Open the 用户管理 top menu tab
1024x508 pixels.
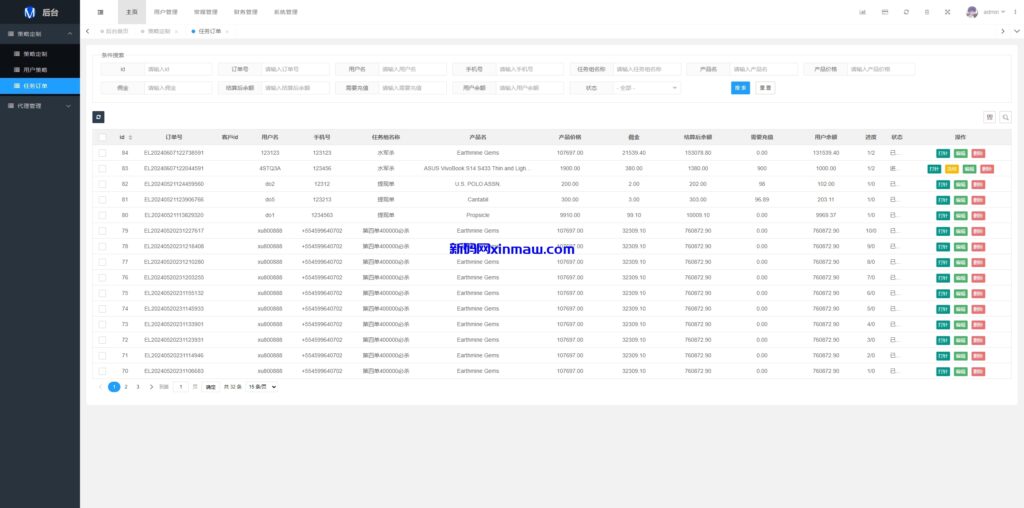[x=166, y=12]
